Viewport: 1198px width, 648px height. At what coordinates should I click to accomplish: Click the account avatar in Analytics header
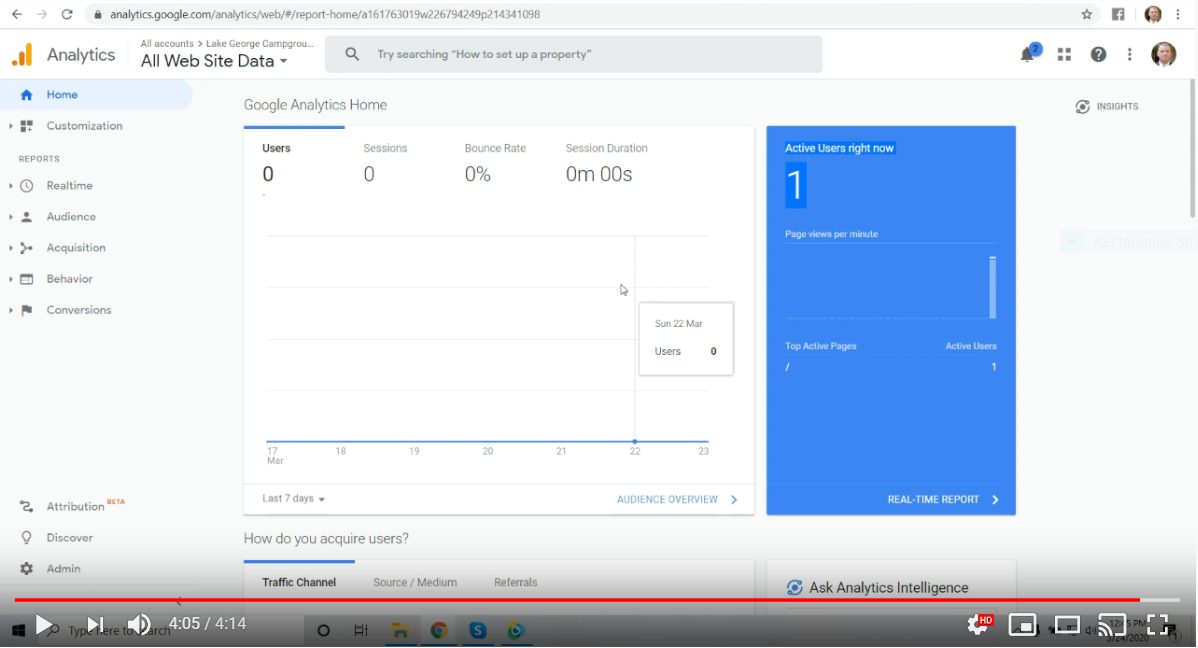coord(1164,54)
